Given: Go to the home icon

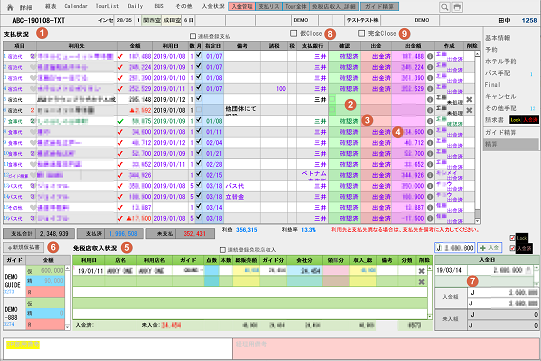Looking at the screenshot, I should [10, 7].
